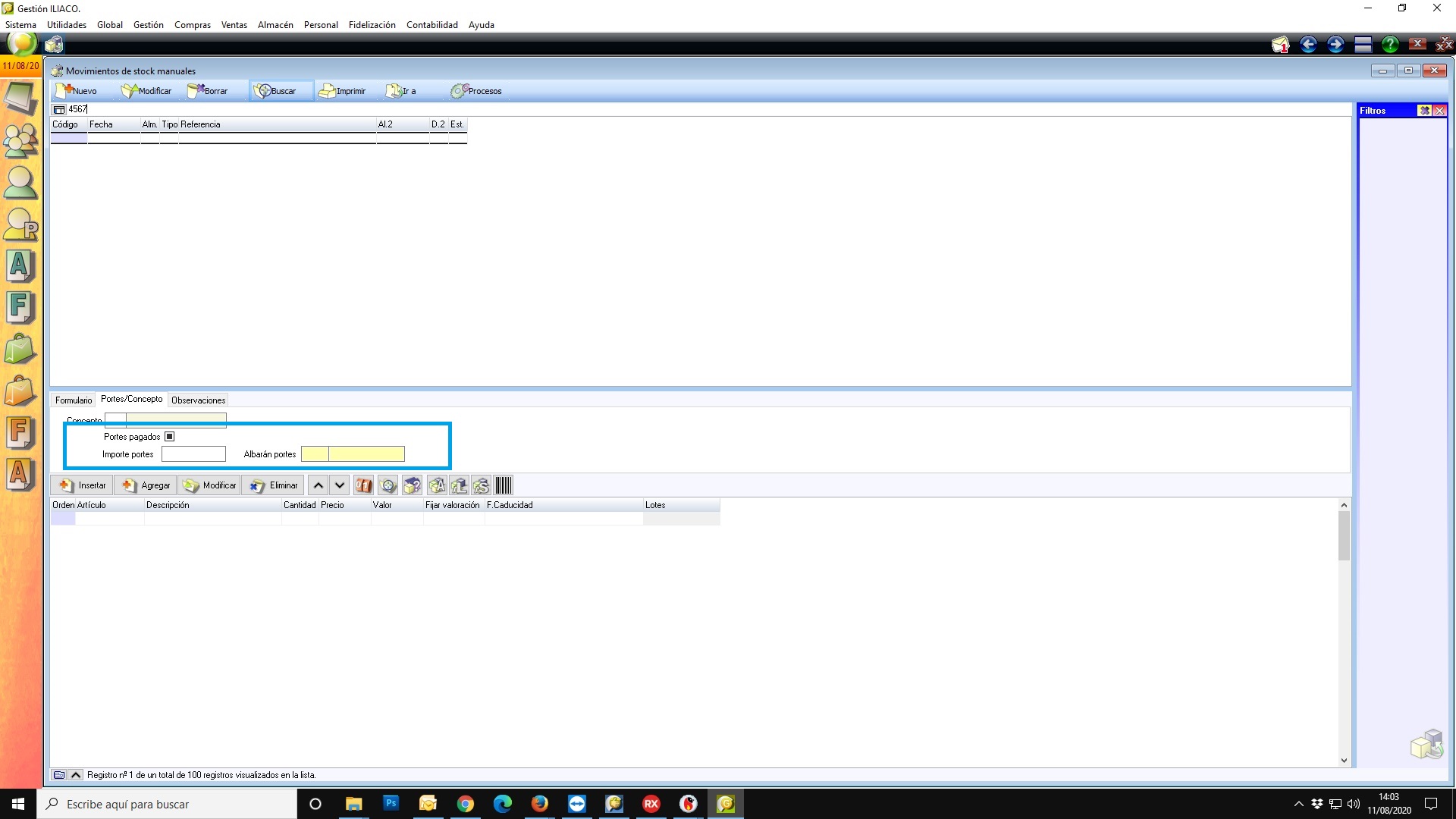Screen dimensions: 1456x819
Task: Click the search field selector icon
Action: [59, 109]
